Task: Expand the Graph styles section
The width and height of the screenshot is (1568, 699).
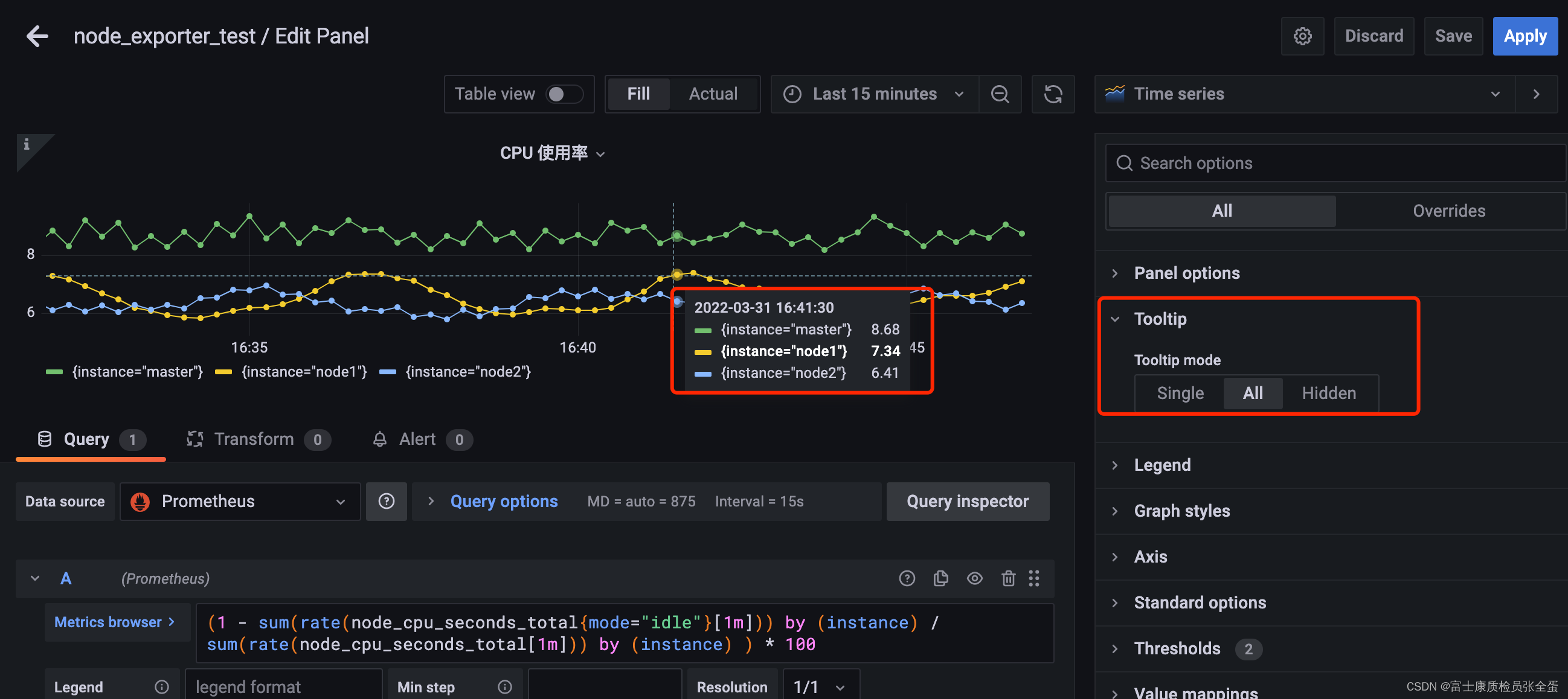Action: pos(1181,511)
